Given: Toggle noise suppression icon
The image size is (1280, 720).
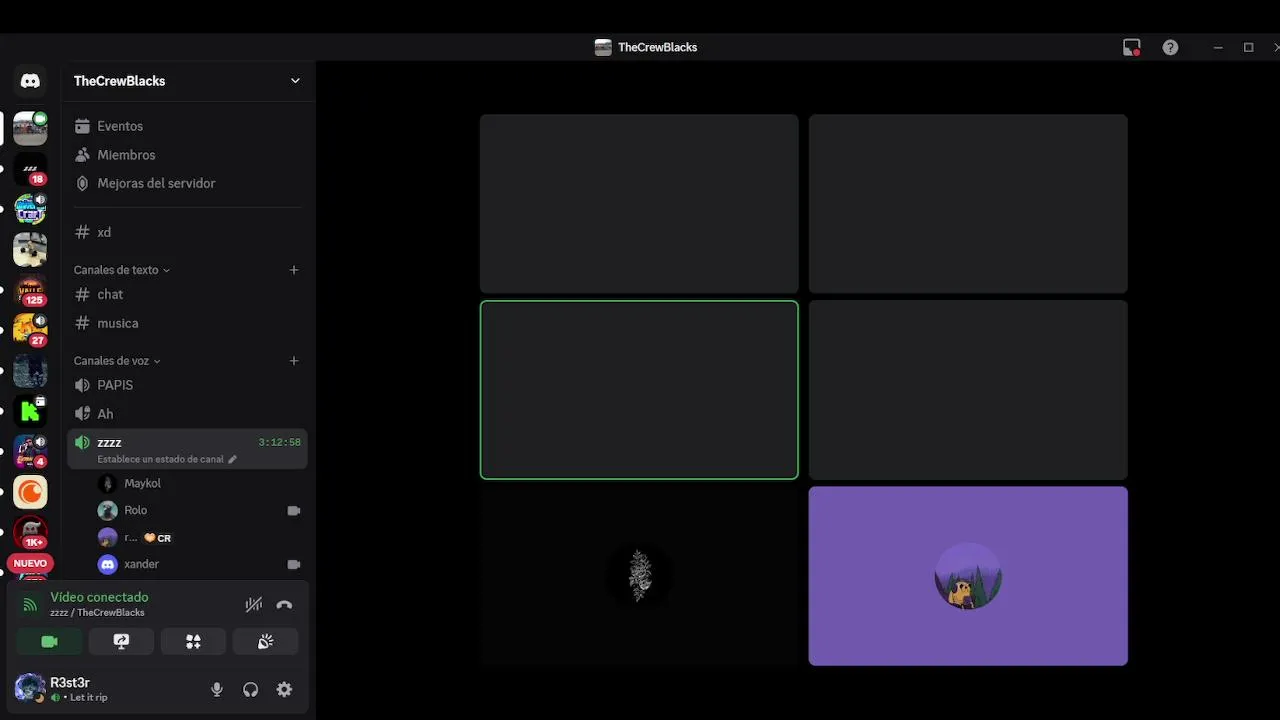Looking at the screenshot, I should click(x=254, y=604).
